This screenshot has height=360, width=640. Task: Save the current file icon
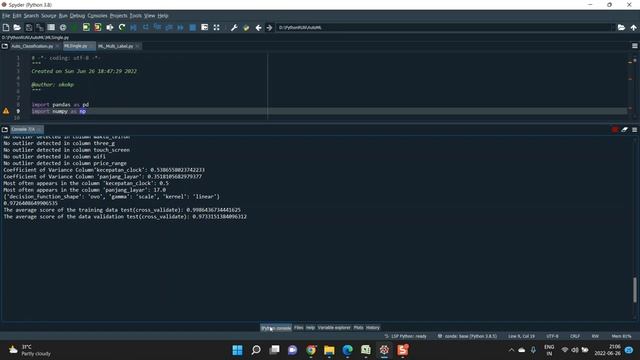[x=29, y=27]
